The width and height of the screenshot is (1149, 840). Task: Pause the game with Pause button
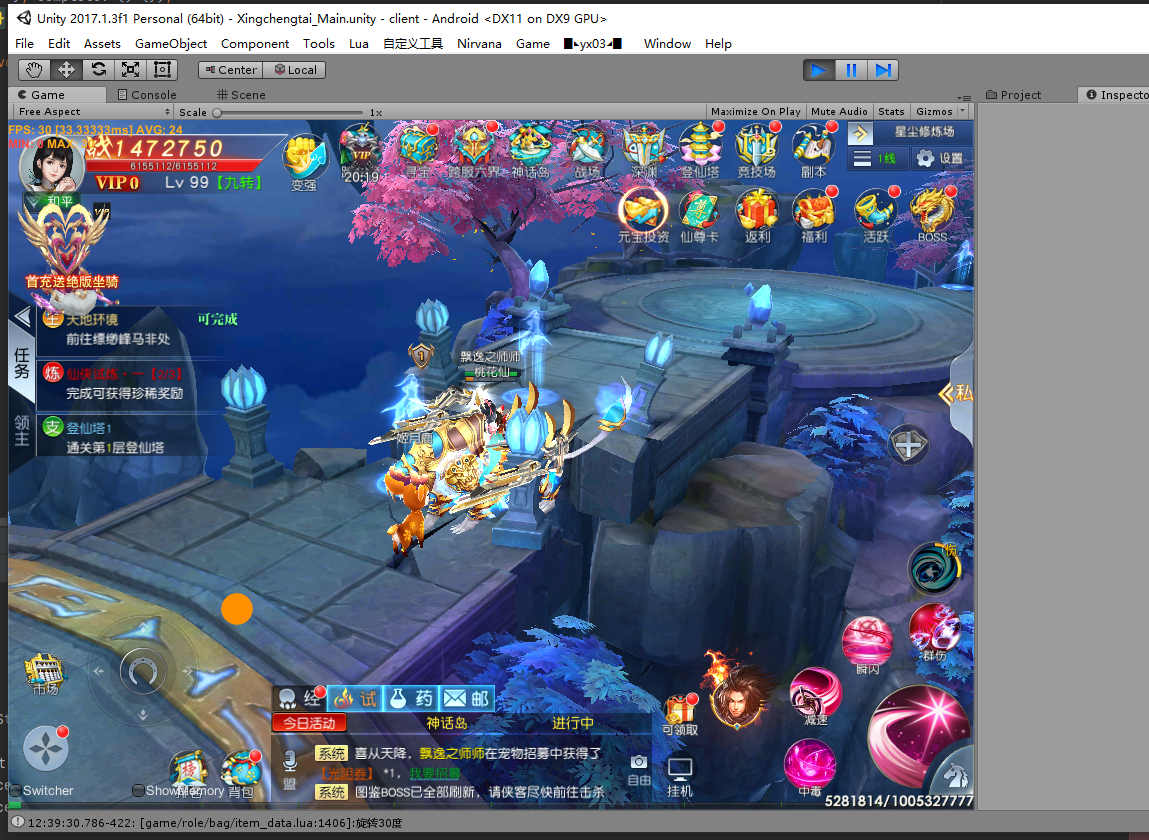[x=851, y=70]
